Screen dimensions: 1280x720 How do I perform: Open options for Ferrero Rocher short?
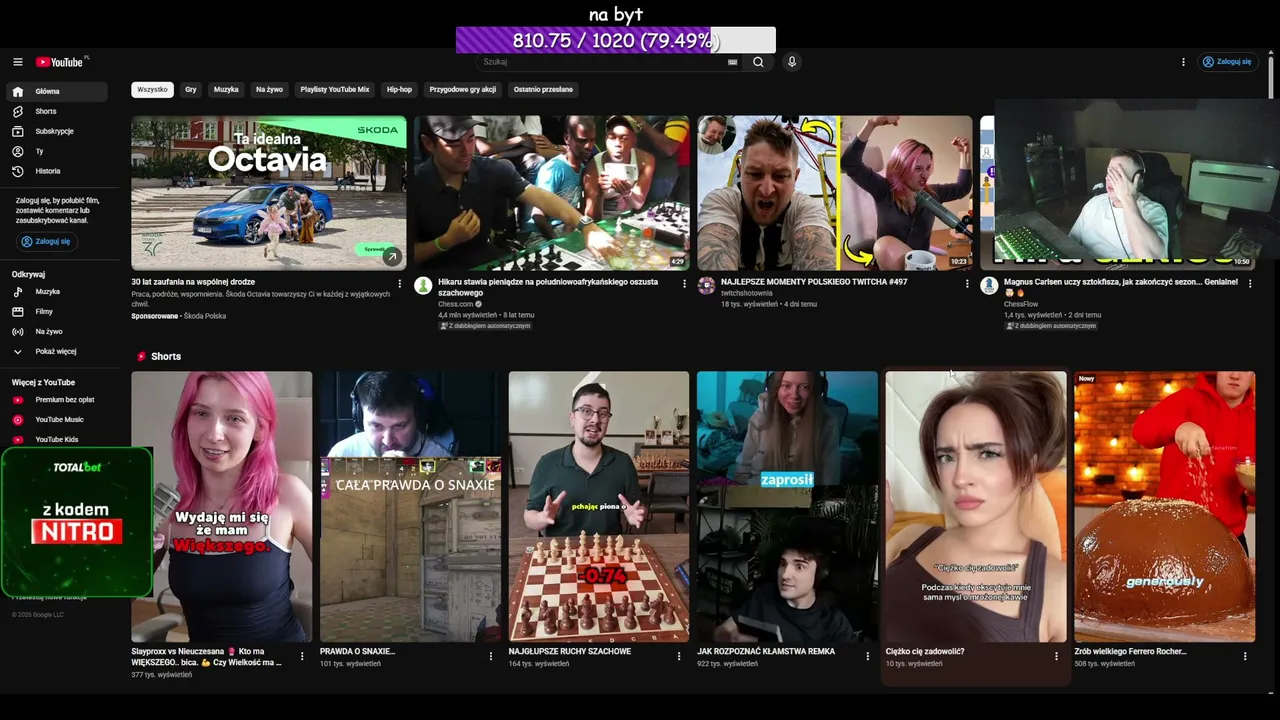pyautogui.click(x=1245, y=657)
